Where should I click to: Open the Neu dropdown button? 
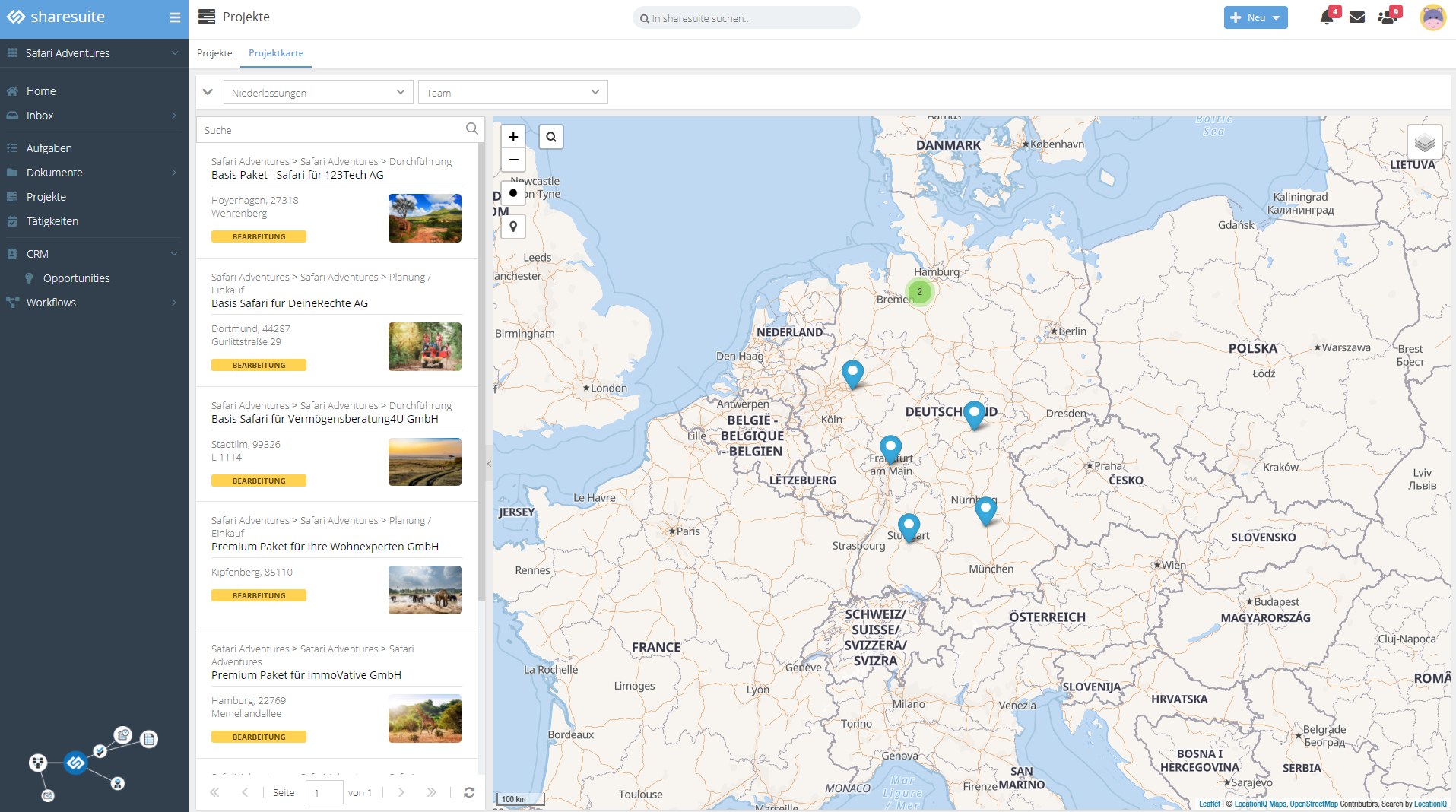[1255, 17]
